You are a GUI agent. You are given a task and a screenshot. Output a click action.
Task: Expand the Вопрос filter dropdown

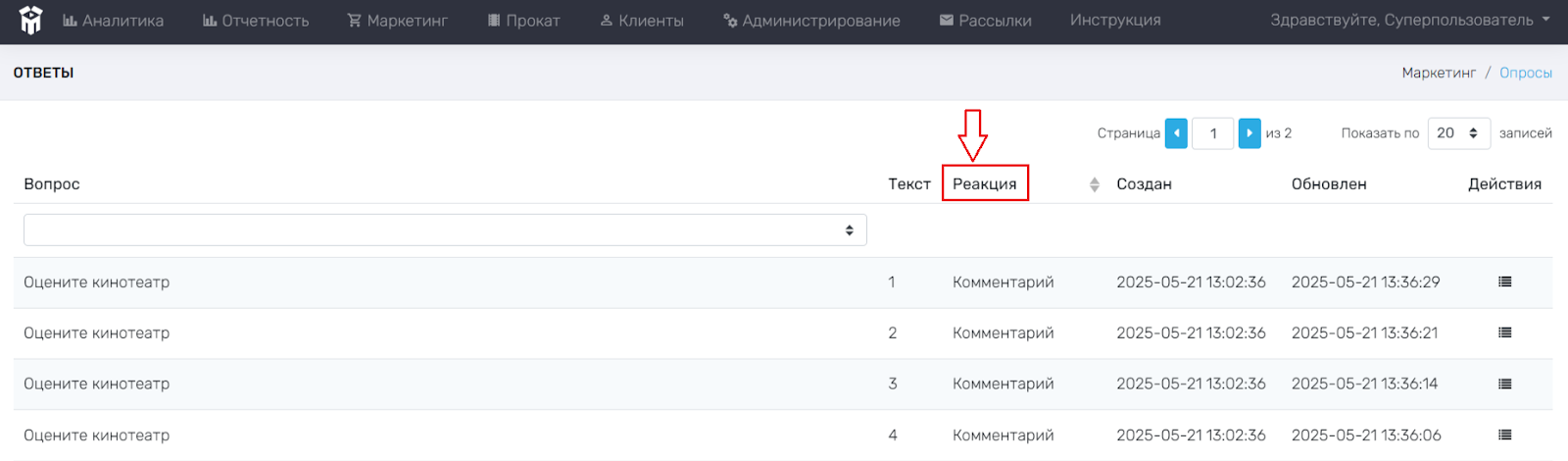click(x=445, y=230)
